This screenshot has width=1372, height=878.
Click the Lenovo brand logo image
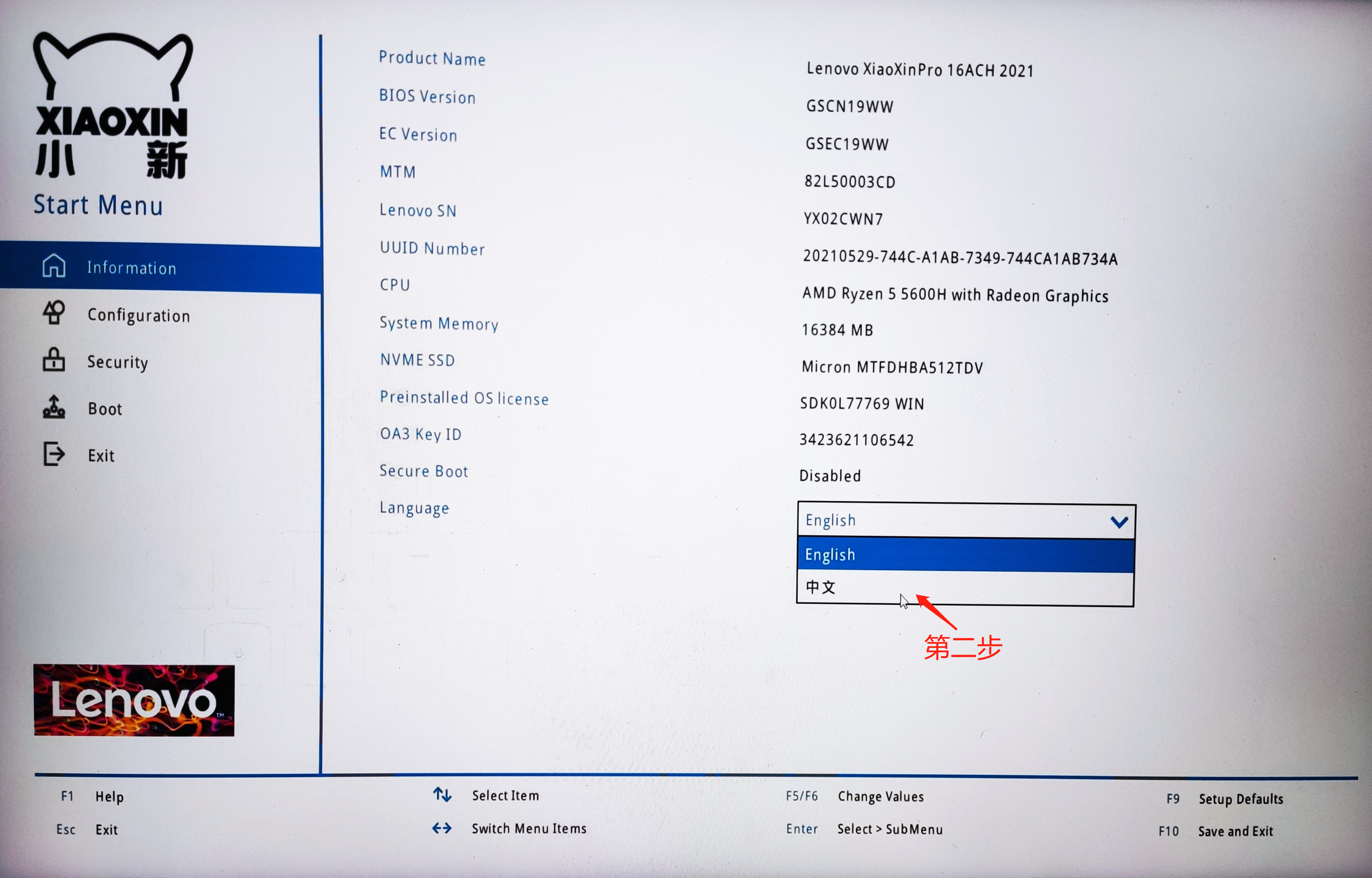(134, 700)
